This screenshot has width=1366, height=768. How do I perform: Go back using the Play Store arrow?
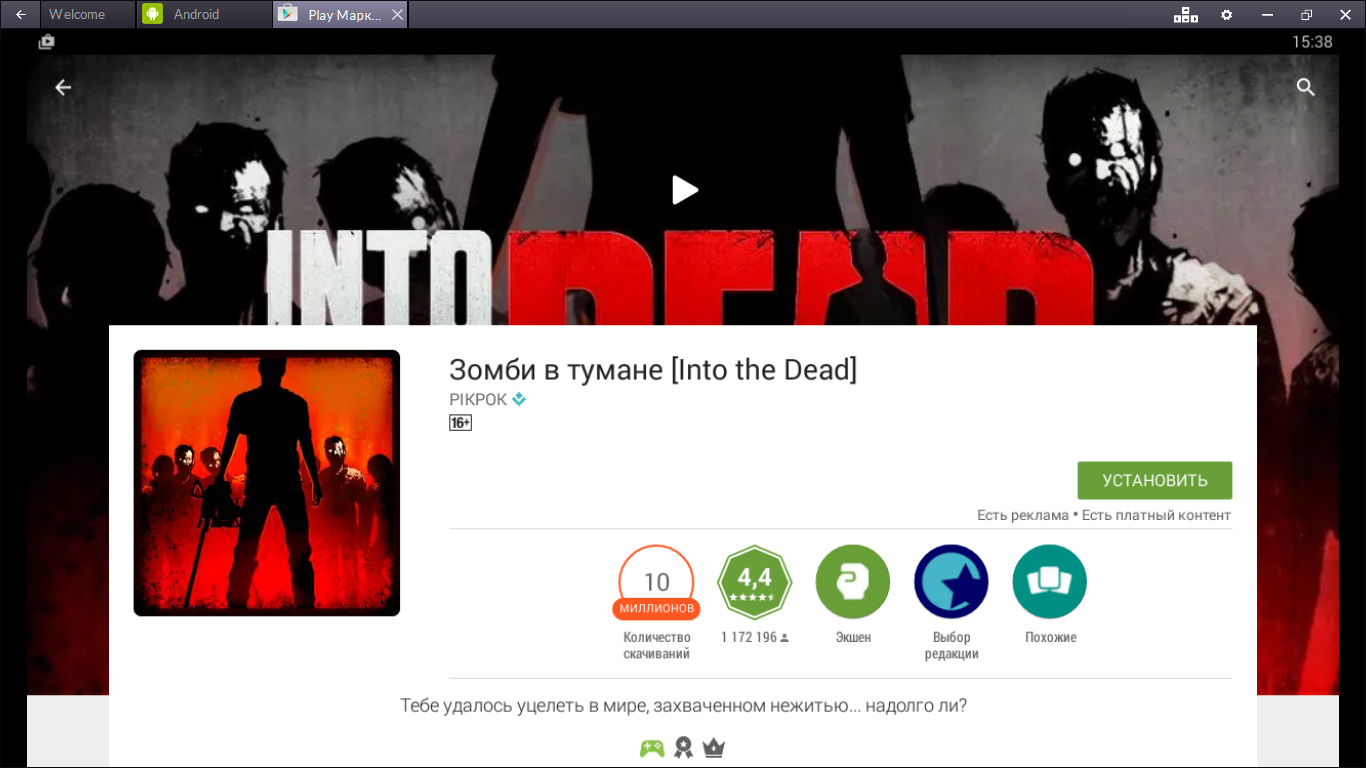[x=63, y=88]
